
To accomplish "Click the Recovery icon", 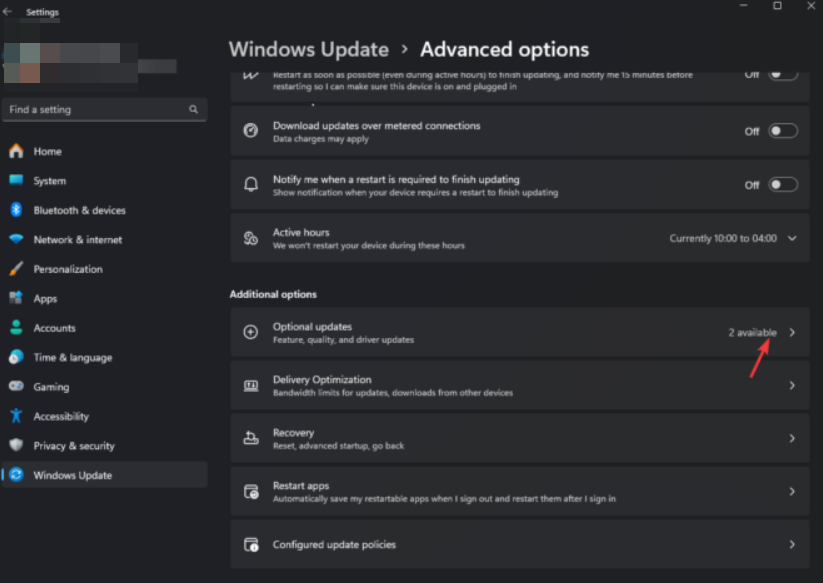I will pyautogui.click(x=251, y=438).
